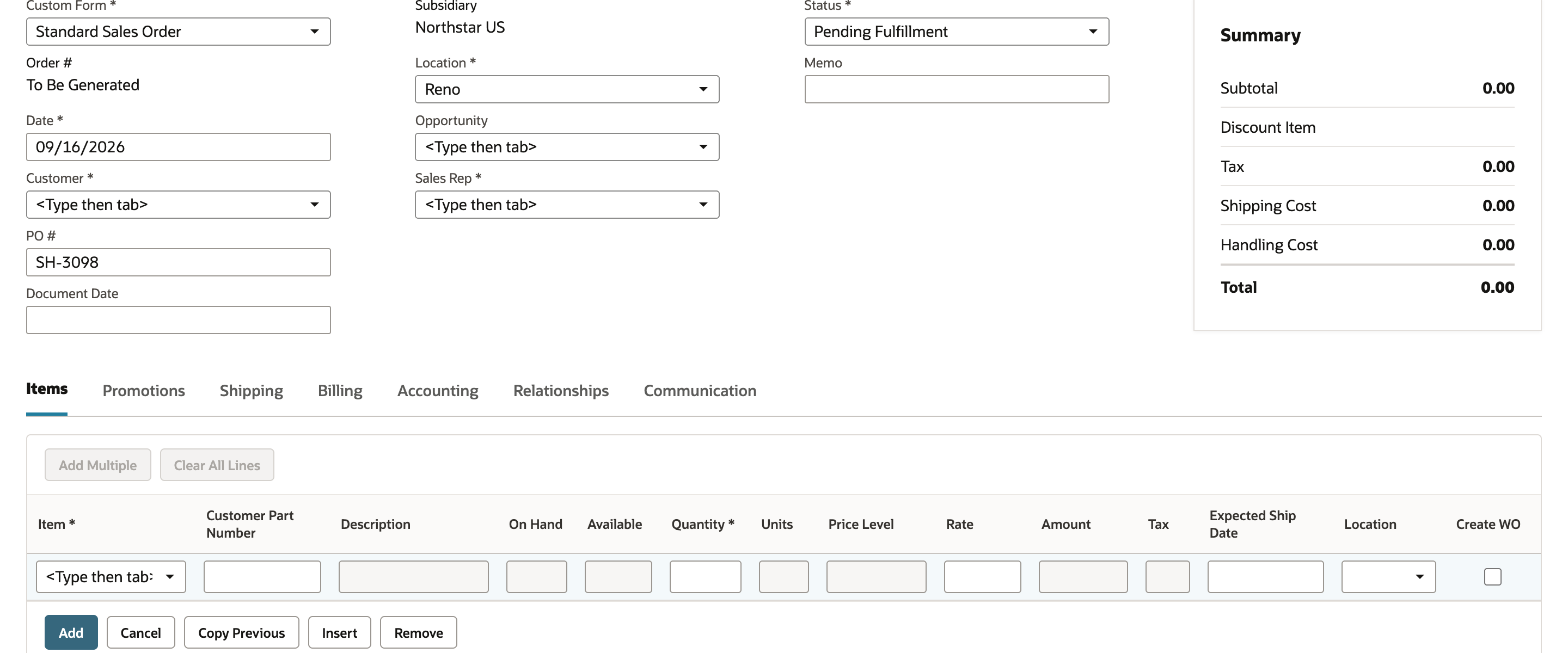Viewport: 1568px width, 653px height.
Task: Click the Price Level field in line row
Action: [x=876, y=577]
